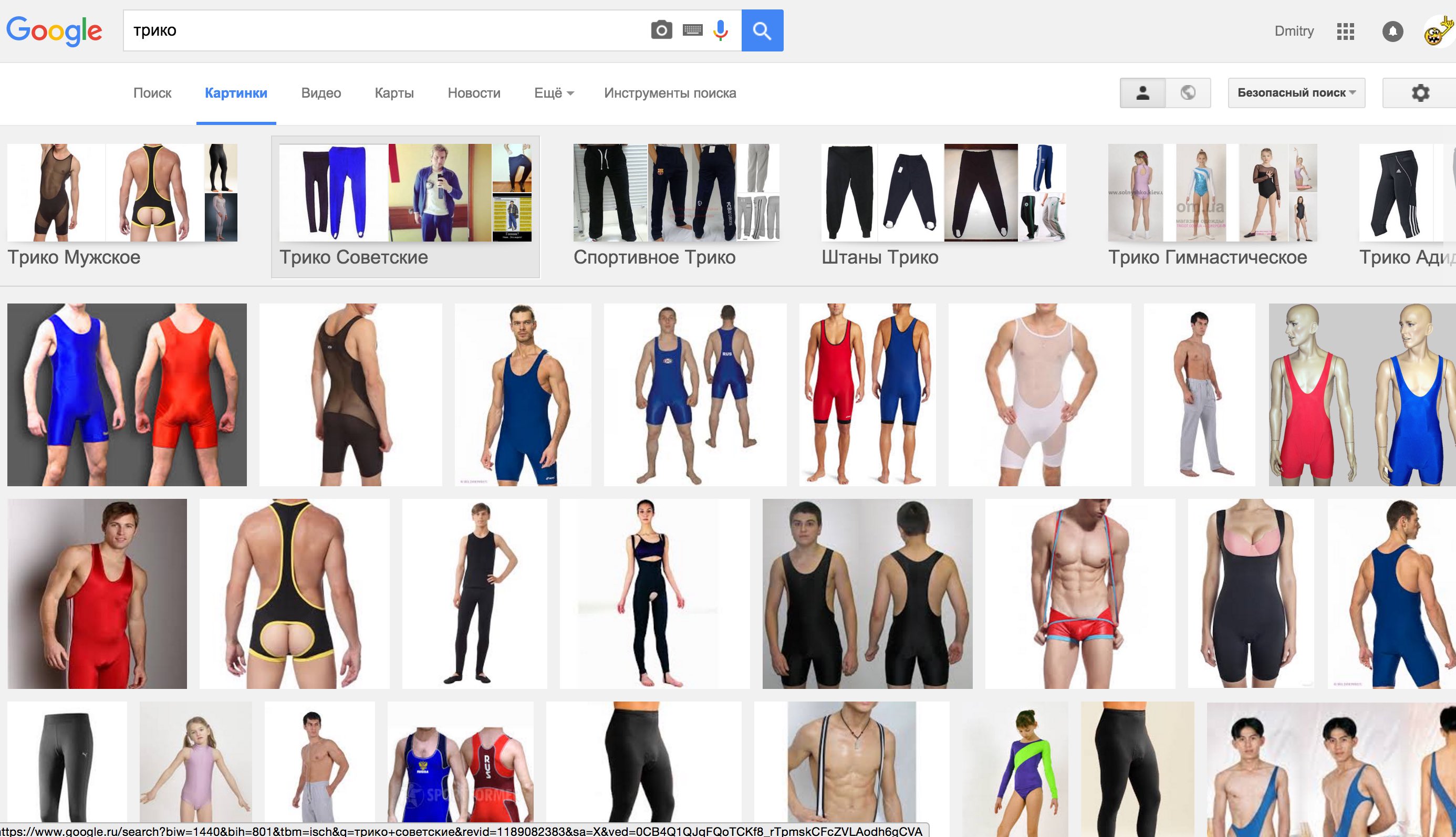
Task: Open the notifications bell
Action: pyautogui.click(x=1392, y=31)
